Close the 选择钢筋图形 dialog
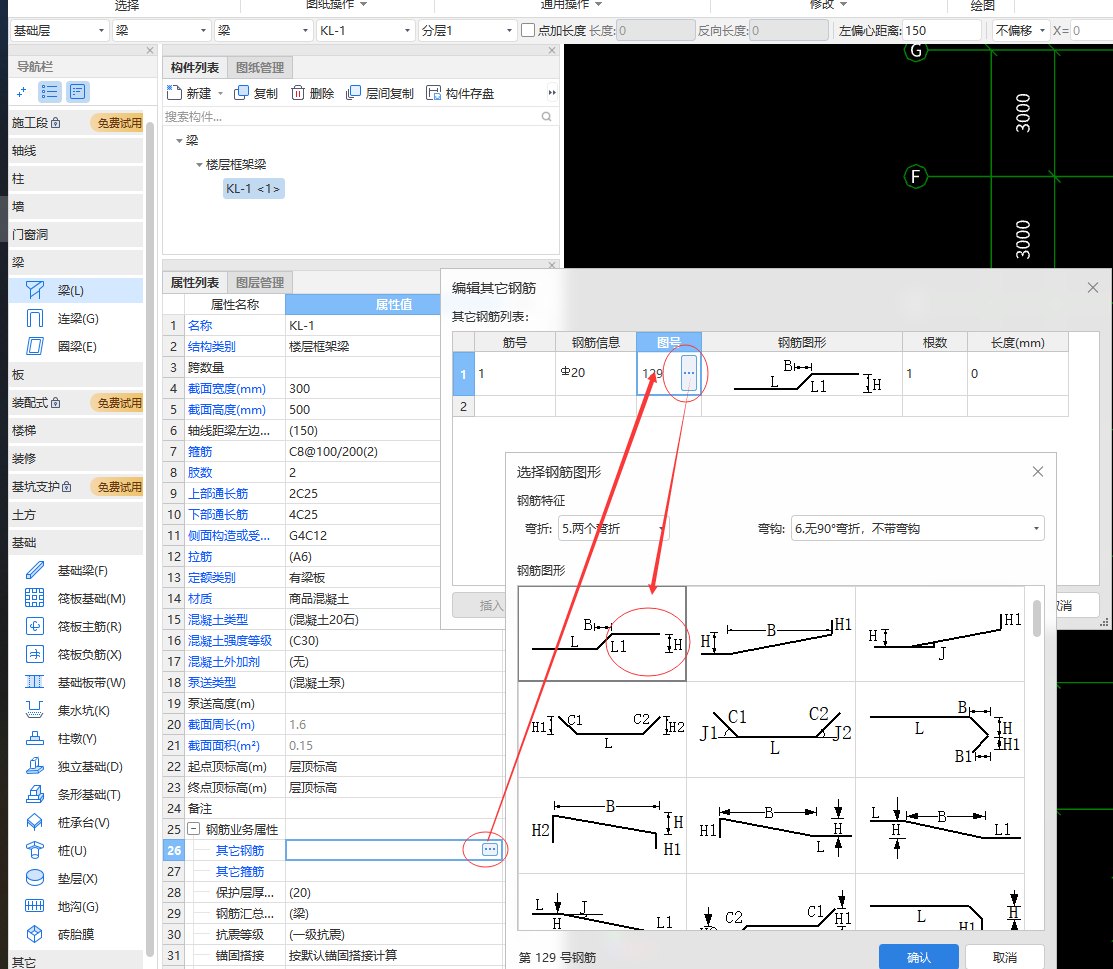The height and width of the screenshot is (969, 1113). pyautogui.click(x=1038, y=471)
